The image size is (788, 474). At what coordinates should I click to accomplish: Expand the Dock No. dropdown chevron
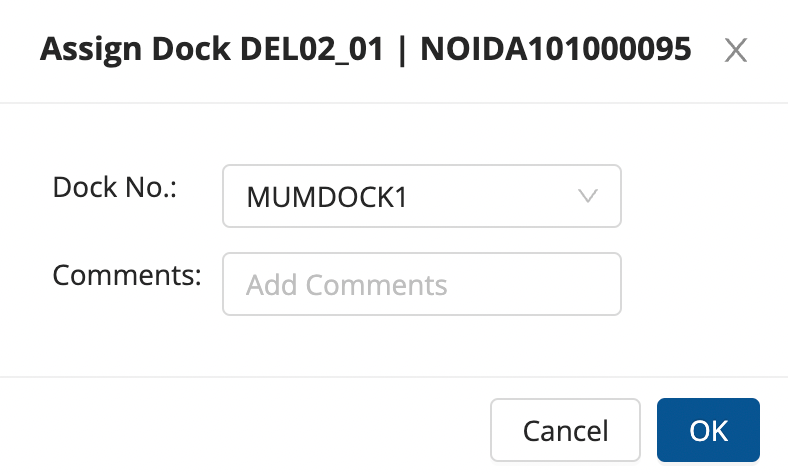click(x=588, y=196)
